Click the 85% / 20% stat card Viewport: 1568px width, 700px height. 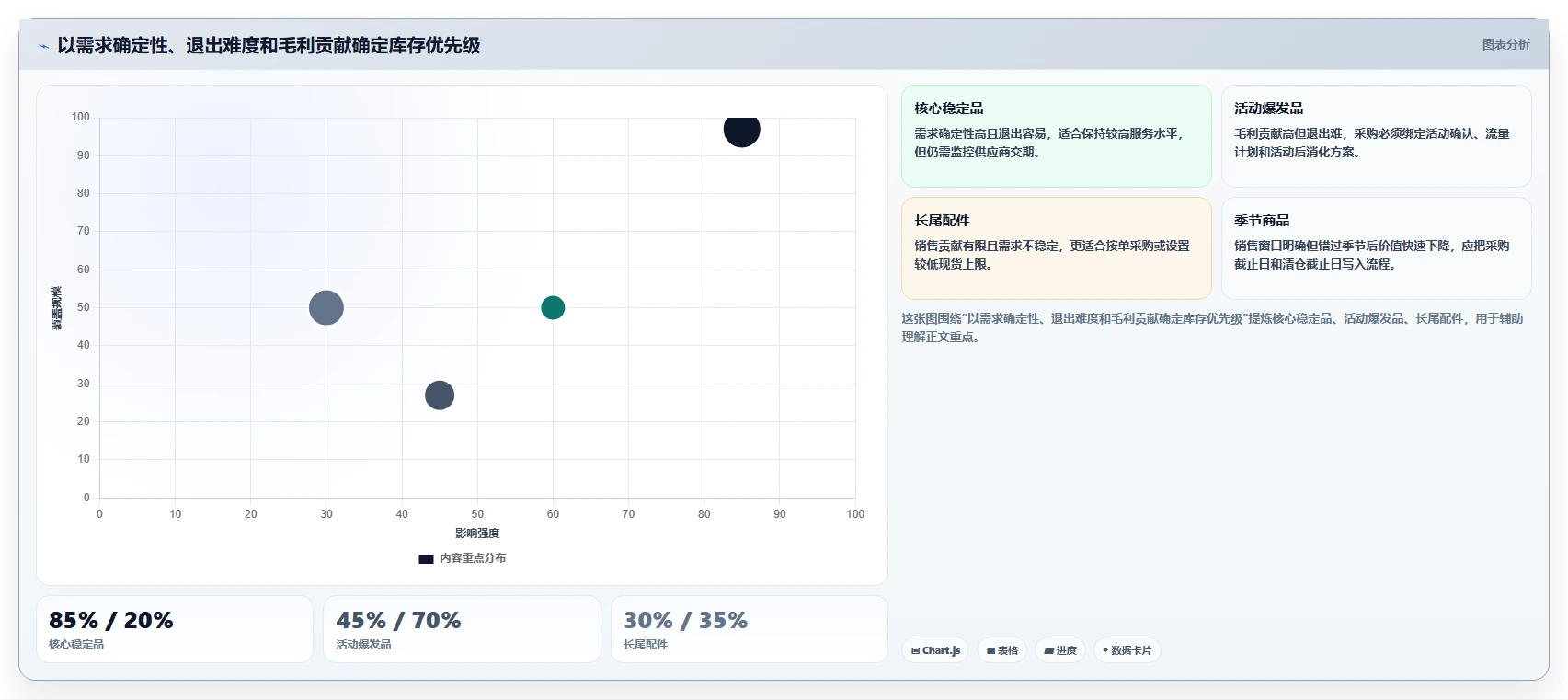(x=175, y=629)
